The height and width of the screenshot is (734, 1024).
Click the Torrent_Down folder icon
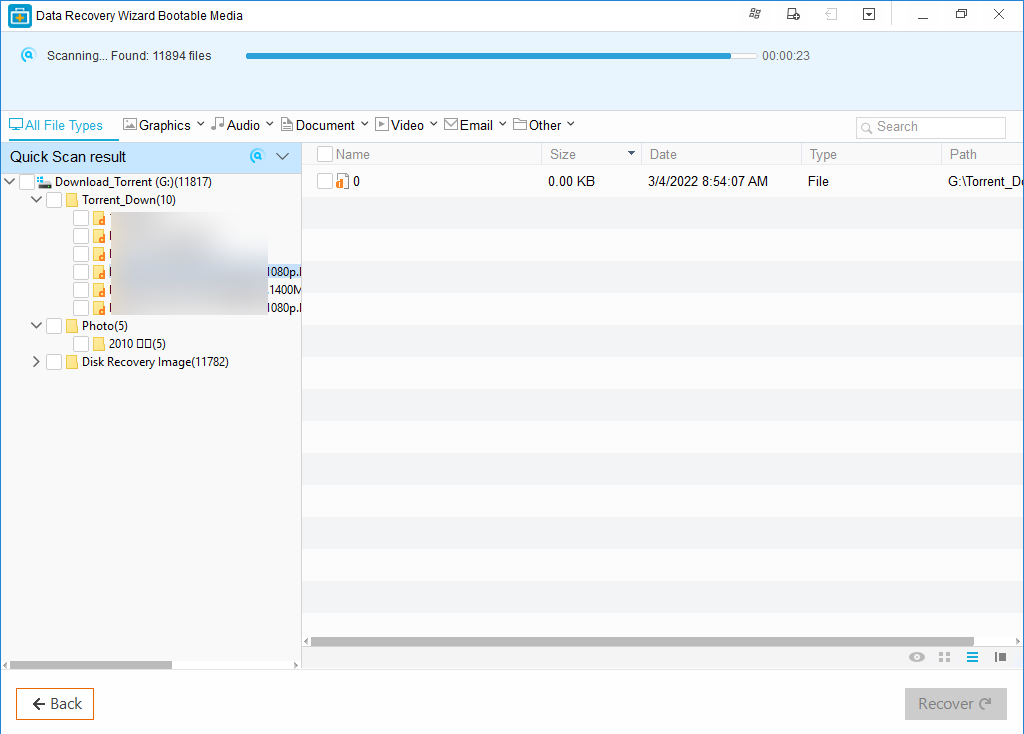[x=72, y=200]
